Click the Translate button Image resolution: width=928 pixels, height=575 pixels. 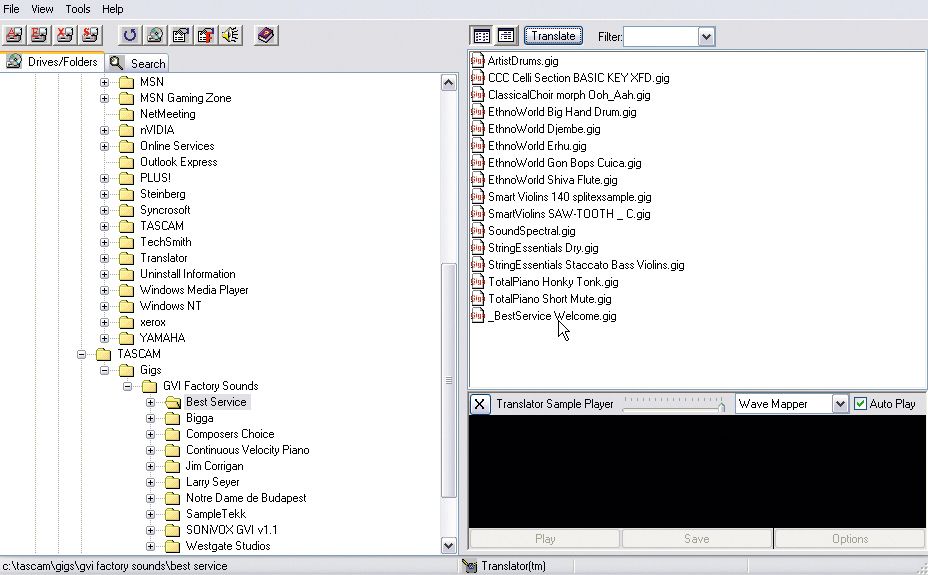pos(553,36)
